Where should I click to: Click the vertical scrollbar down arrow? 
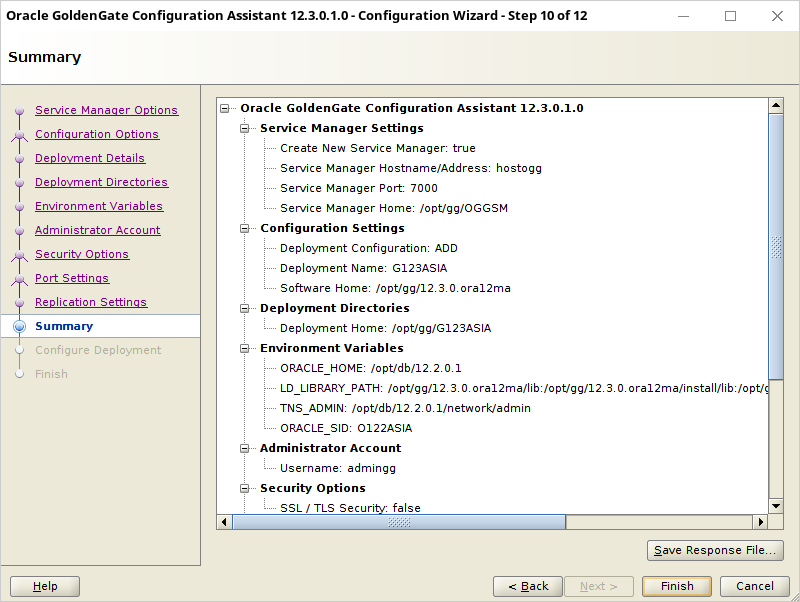pyautogui.click(x=776, y=506)
